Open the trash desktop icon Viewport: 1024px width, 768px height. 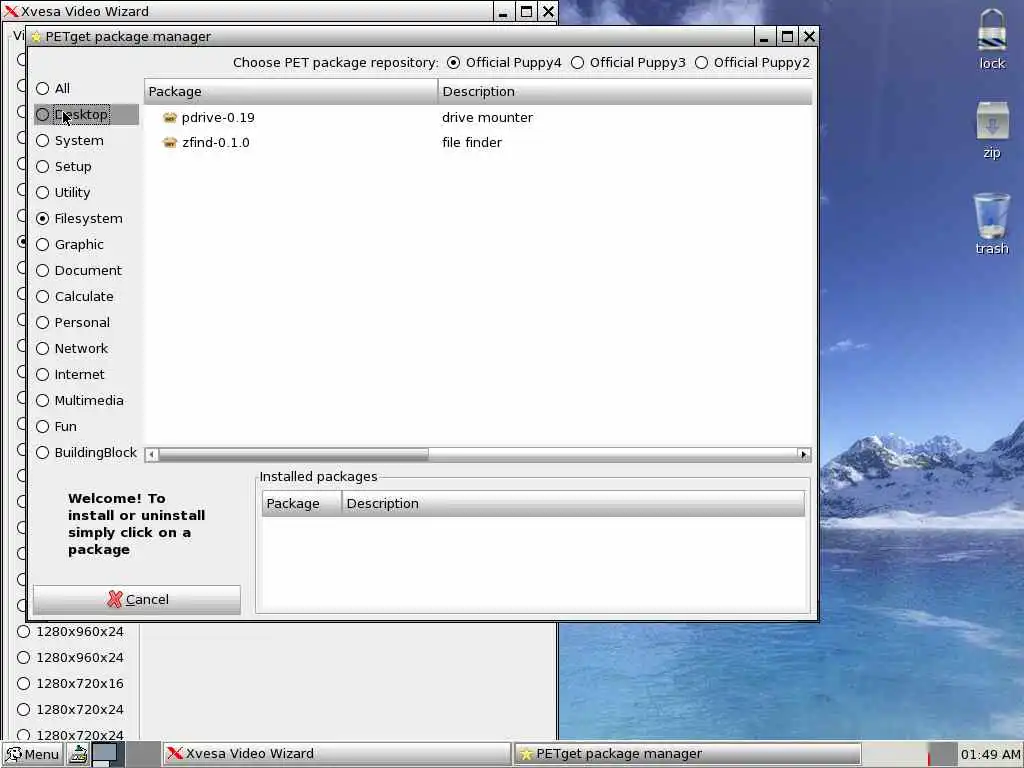991,224
